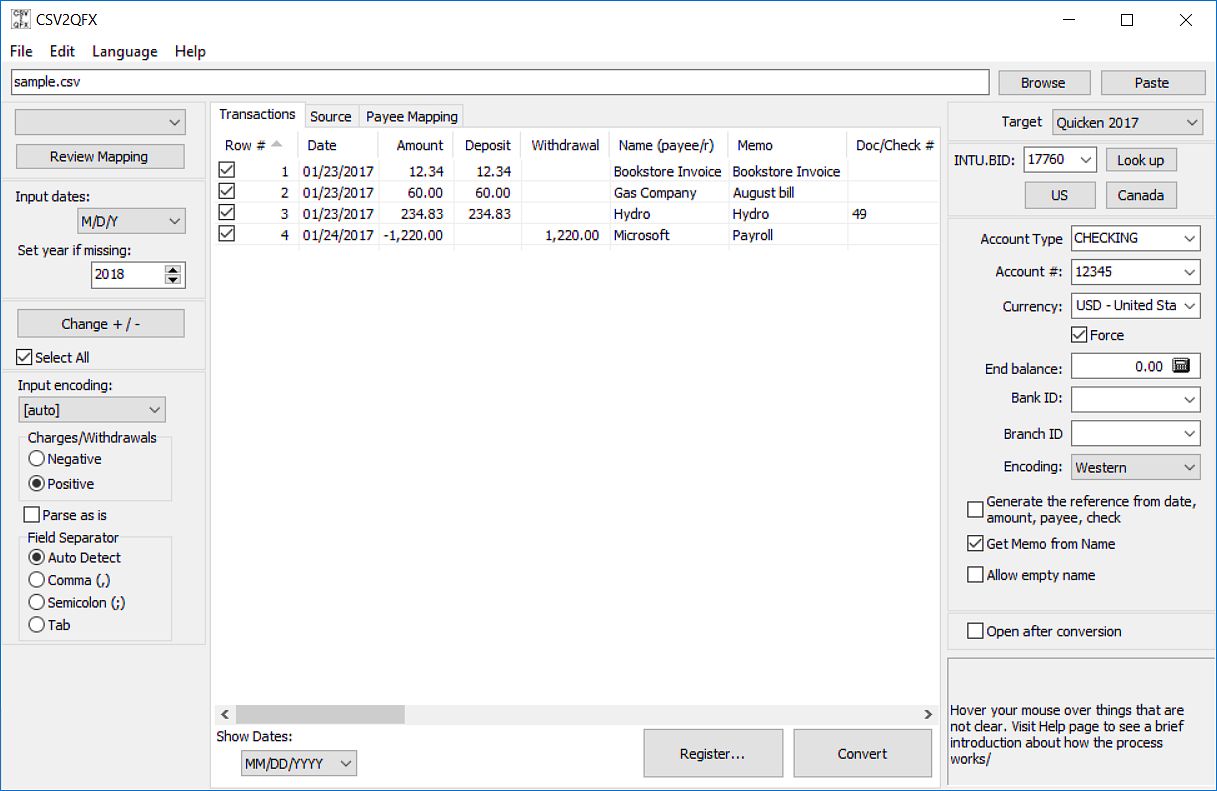This screenshot has height=791, width=1217.
Task: Click the horizontal scrollbar thumb in transactions table
Action: (x=320, y=714)
